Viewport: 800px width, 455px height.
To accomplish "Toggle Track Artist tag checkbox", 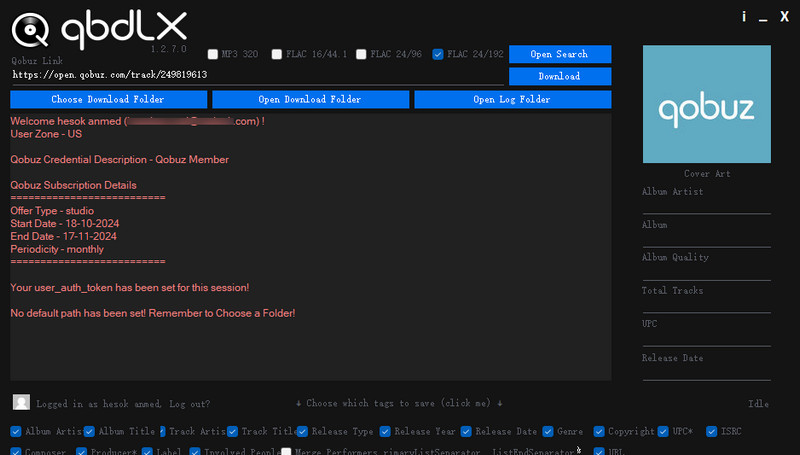I will pyautogui.click(x=162, y=432).
